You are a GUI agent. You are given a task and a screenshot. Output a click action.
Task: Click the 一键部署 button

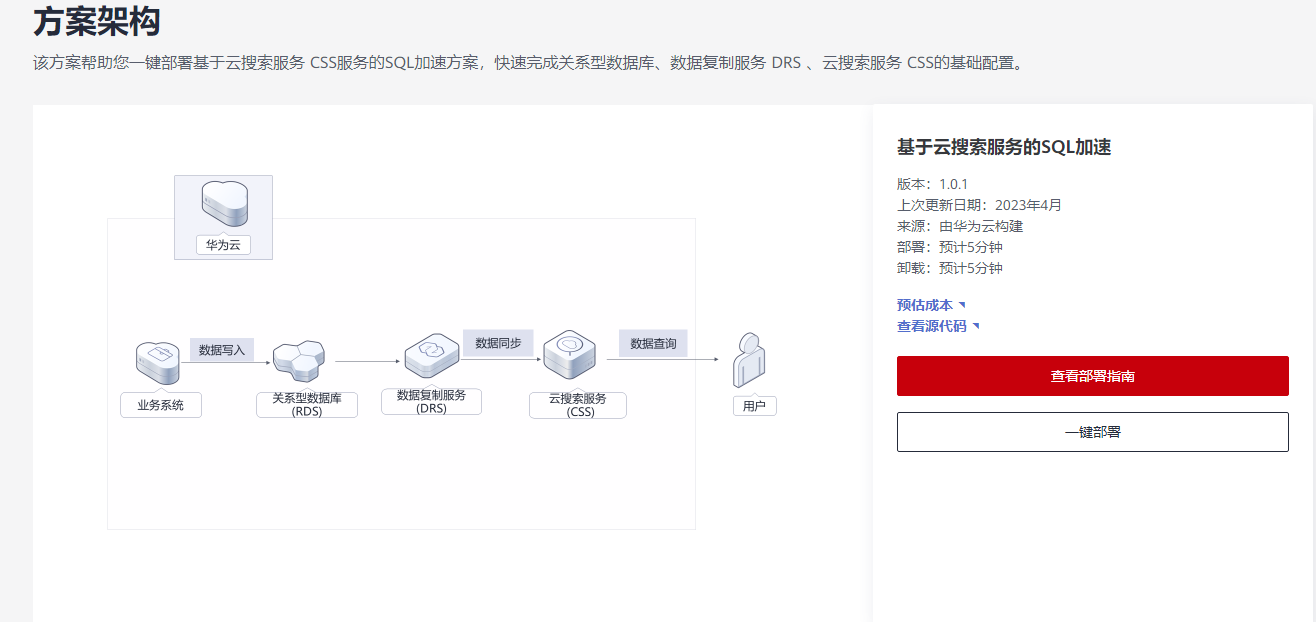1093,432
